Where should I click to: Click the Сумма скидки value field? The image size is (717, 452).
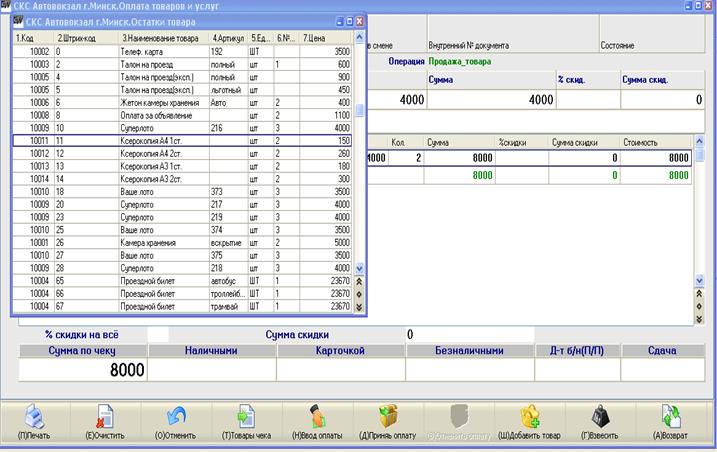[x=469, y=334]
